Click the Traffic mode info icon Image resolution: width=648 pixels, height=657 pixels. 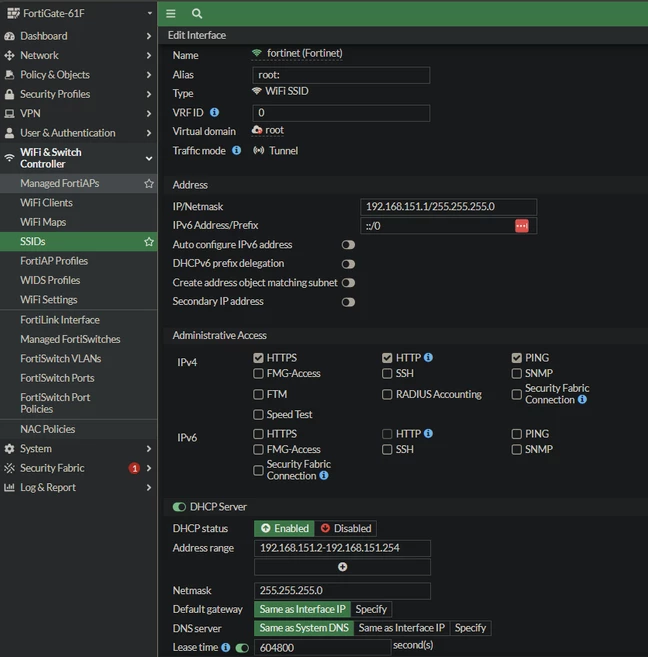pos(237,150)
